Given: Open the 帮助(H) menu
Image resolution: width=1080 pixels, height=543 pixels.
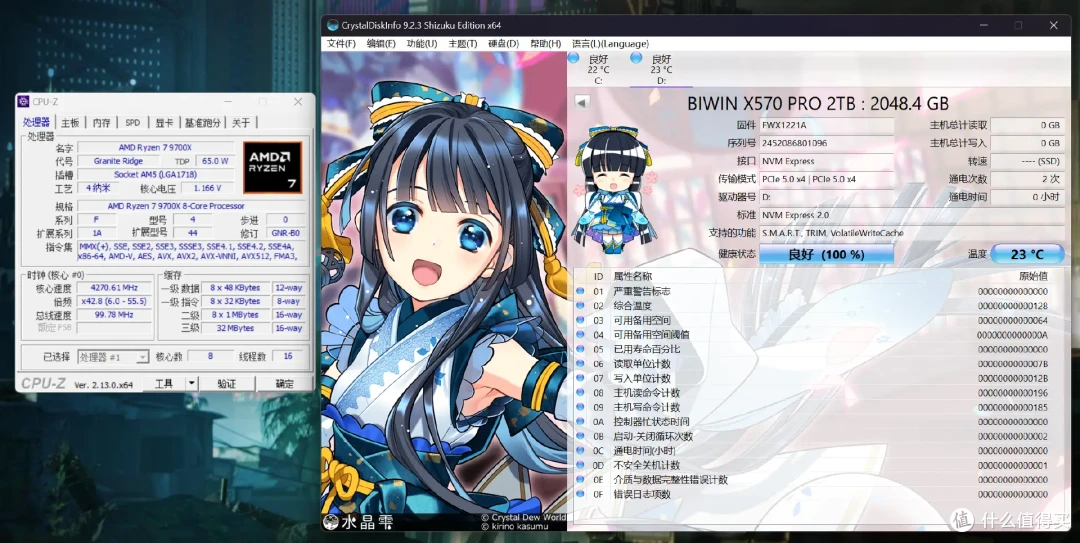Looking at the screenshot, I should (545, 43).
